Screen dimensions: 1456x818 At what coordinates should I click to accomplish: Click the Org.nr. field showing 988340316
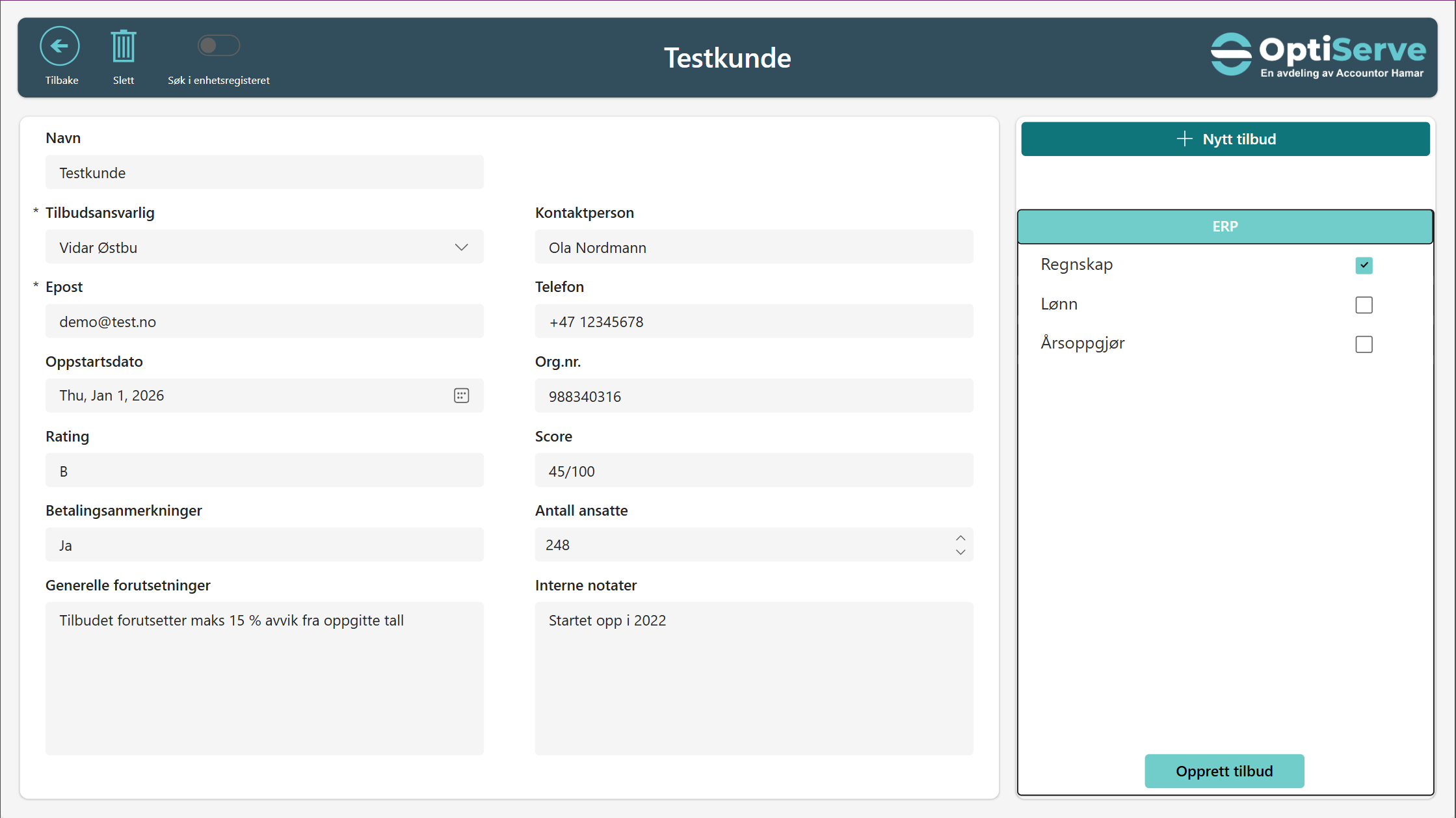click(x=753, y=396)
